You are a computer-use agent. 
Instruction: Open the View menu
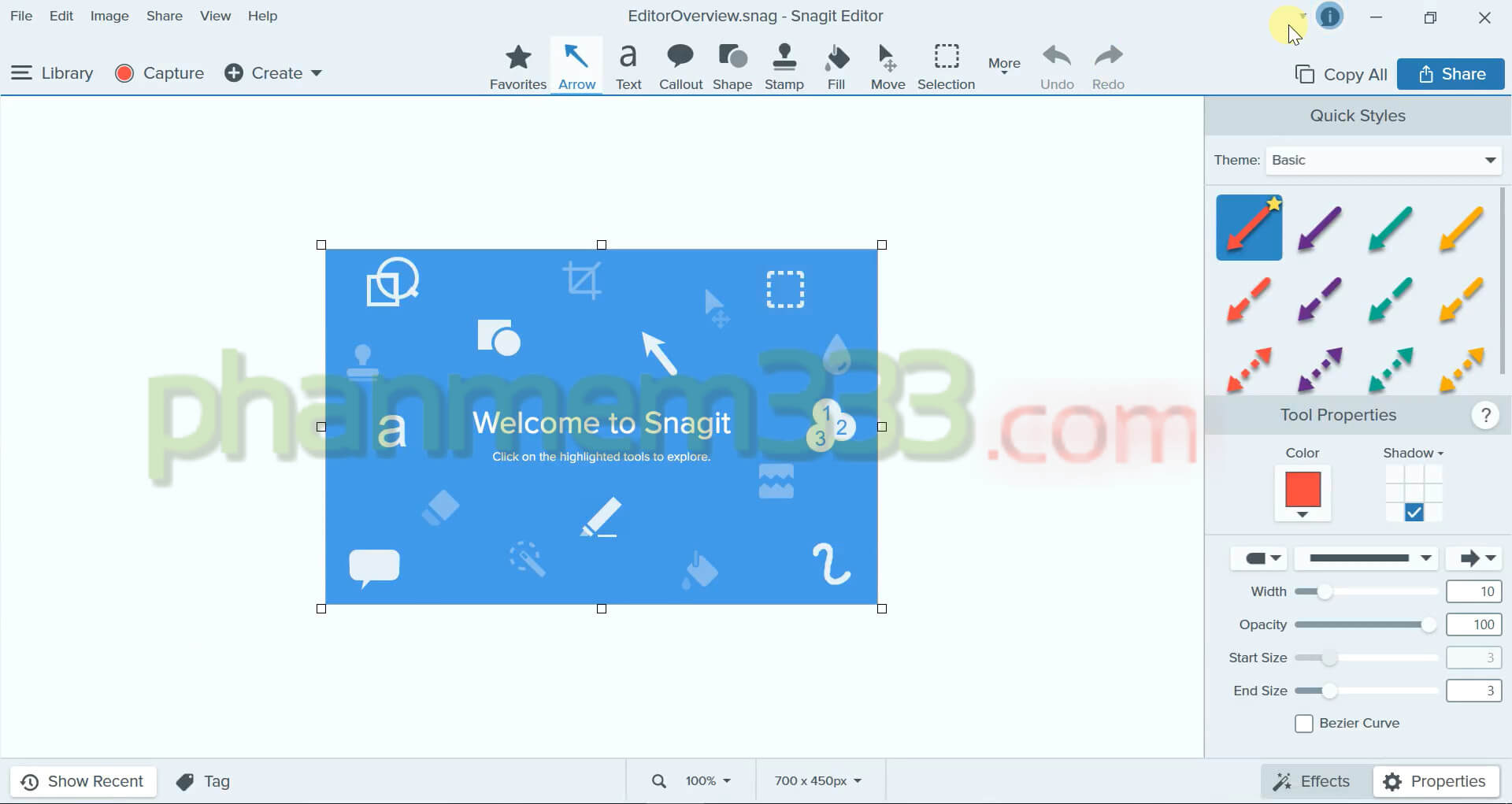(x=215, y=16)
